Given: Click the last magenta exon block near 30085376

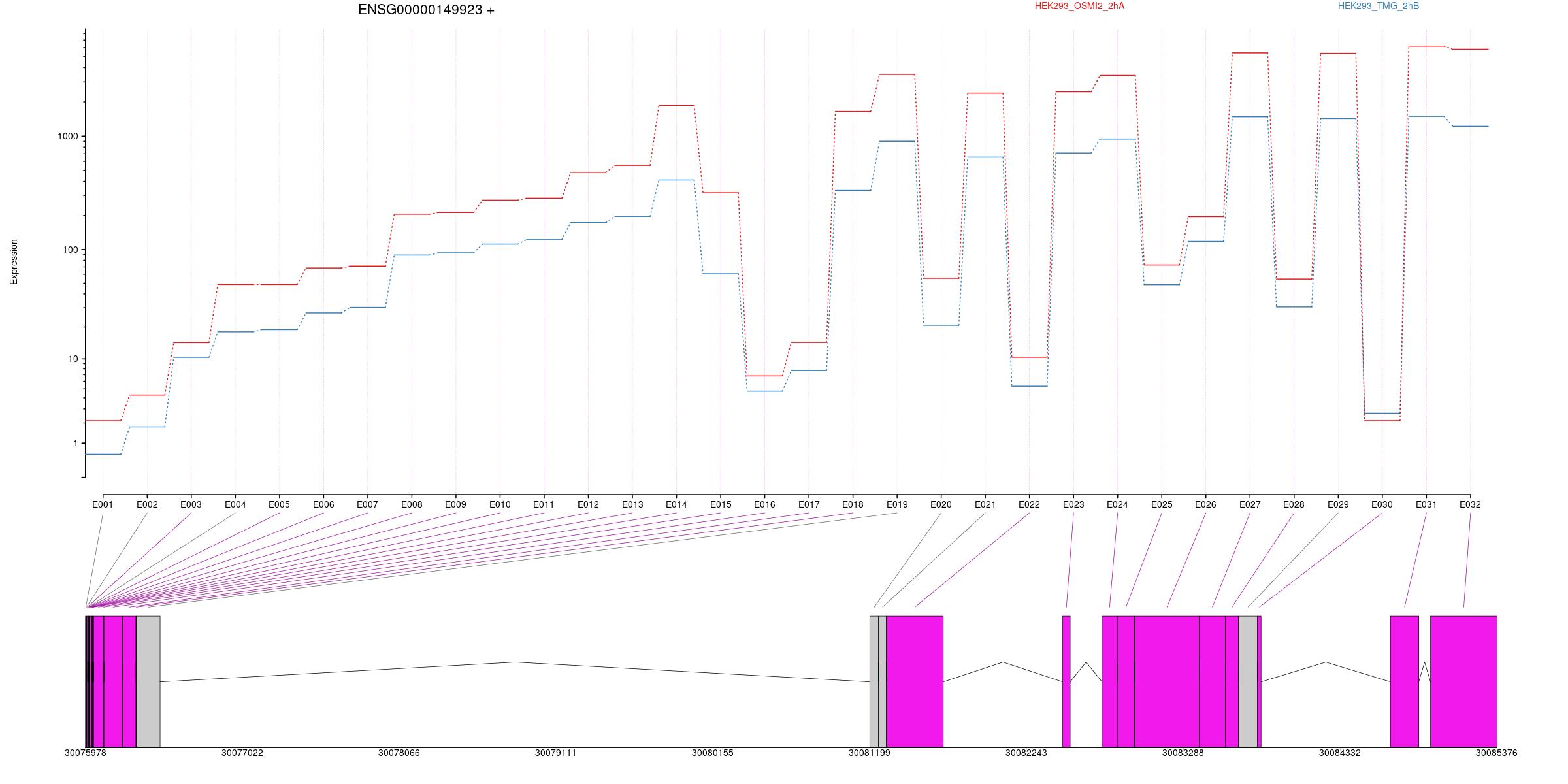Looking at the screenshot, I should coord(1463,681).
